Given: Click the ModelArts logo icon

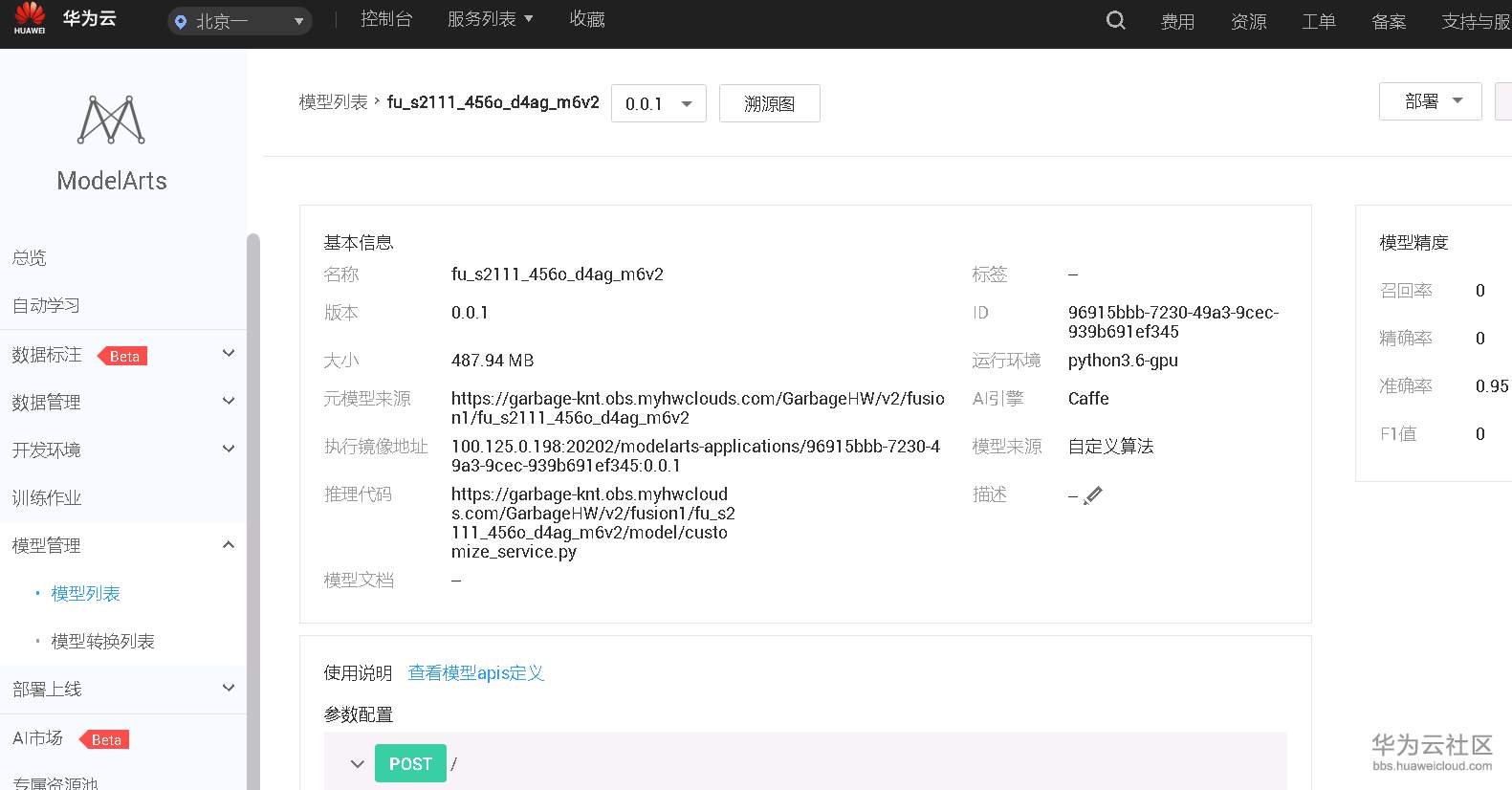Looking at the screenshot, I should click(x=111, y=120).
